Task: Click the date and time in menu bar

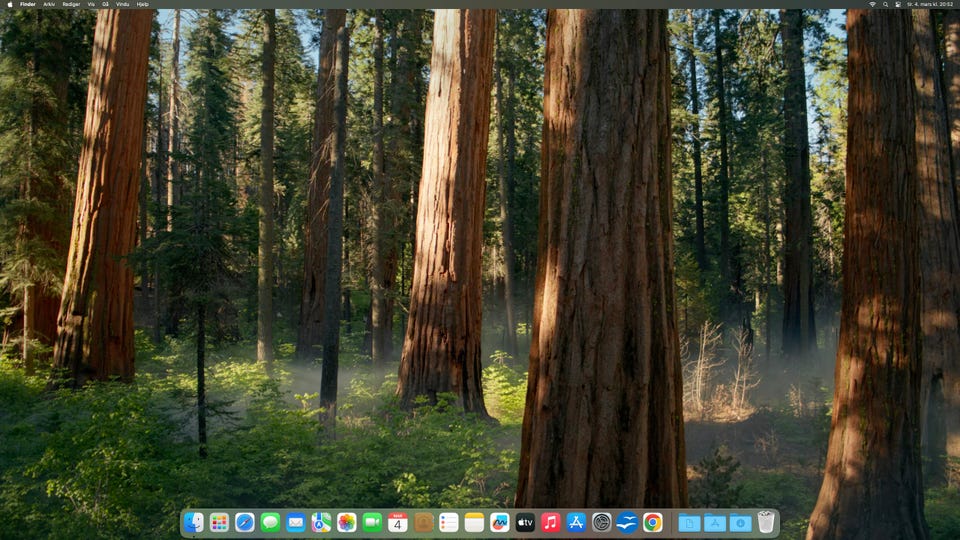Action: point(929,4)
